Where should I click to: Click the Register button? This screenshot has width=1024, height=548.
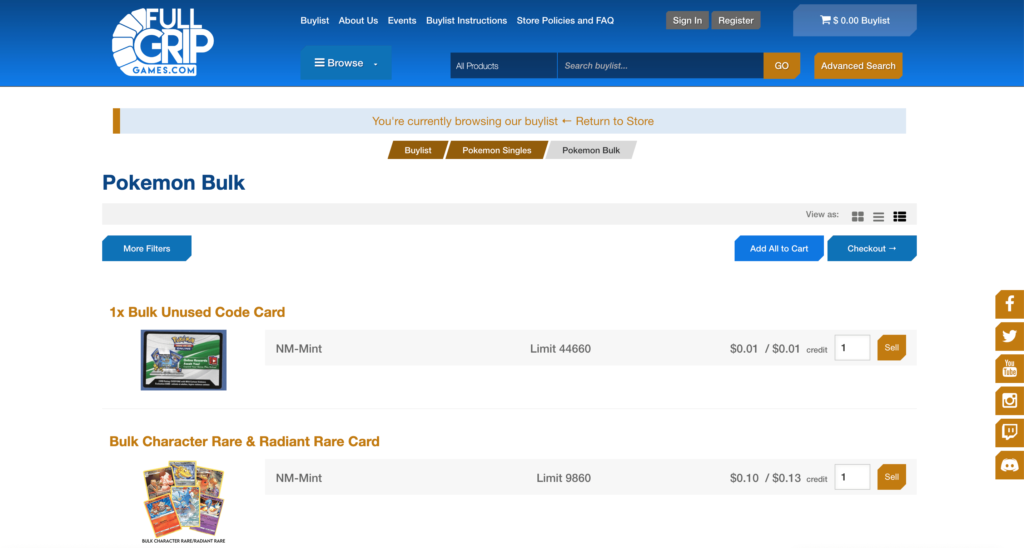click(736, 20)
